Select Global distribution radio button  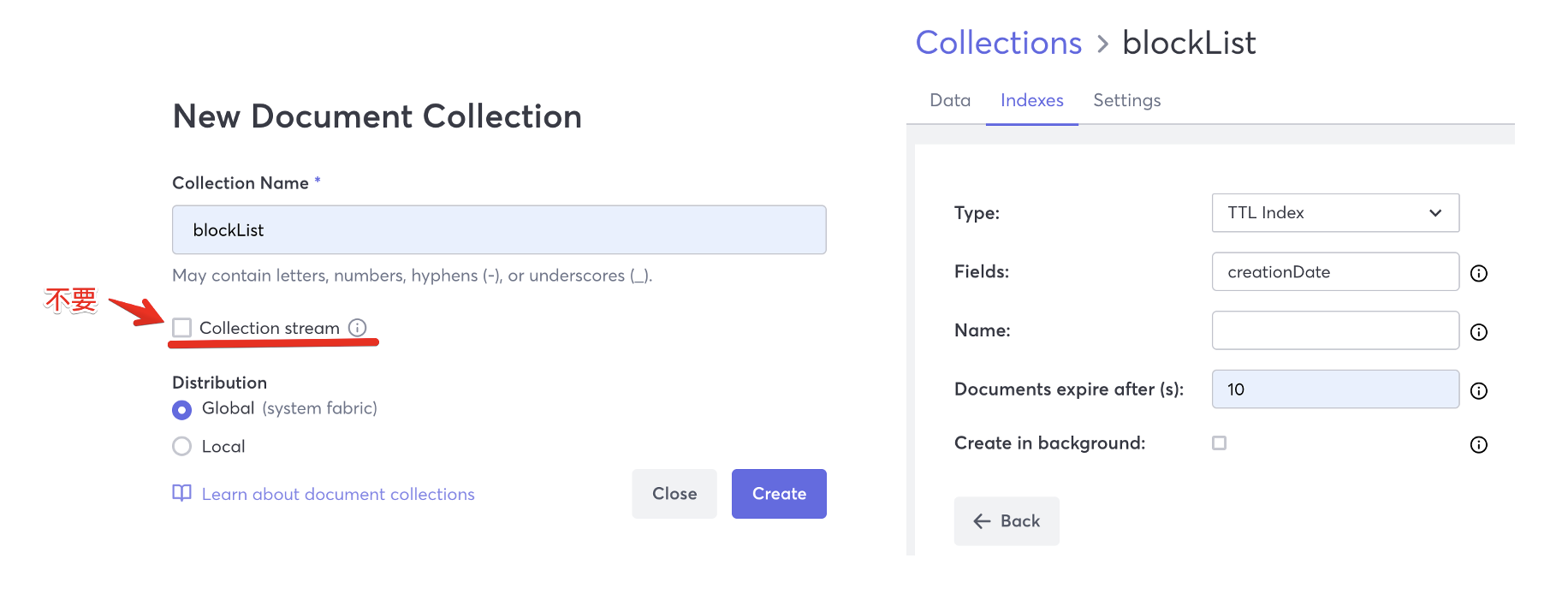[181, 410]
